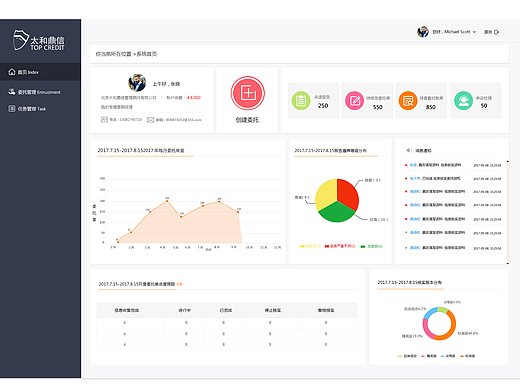Image resolution: width=520 pixels, height=390 pixels.
Task: Click the green slice of the pie chart
Action: 337,213
